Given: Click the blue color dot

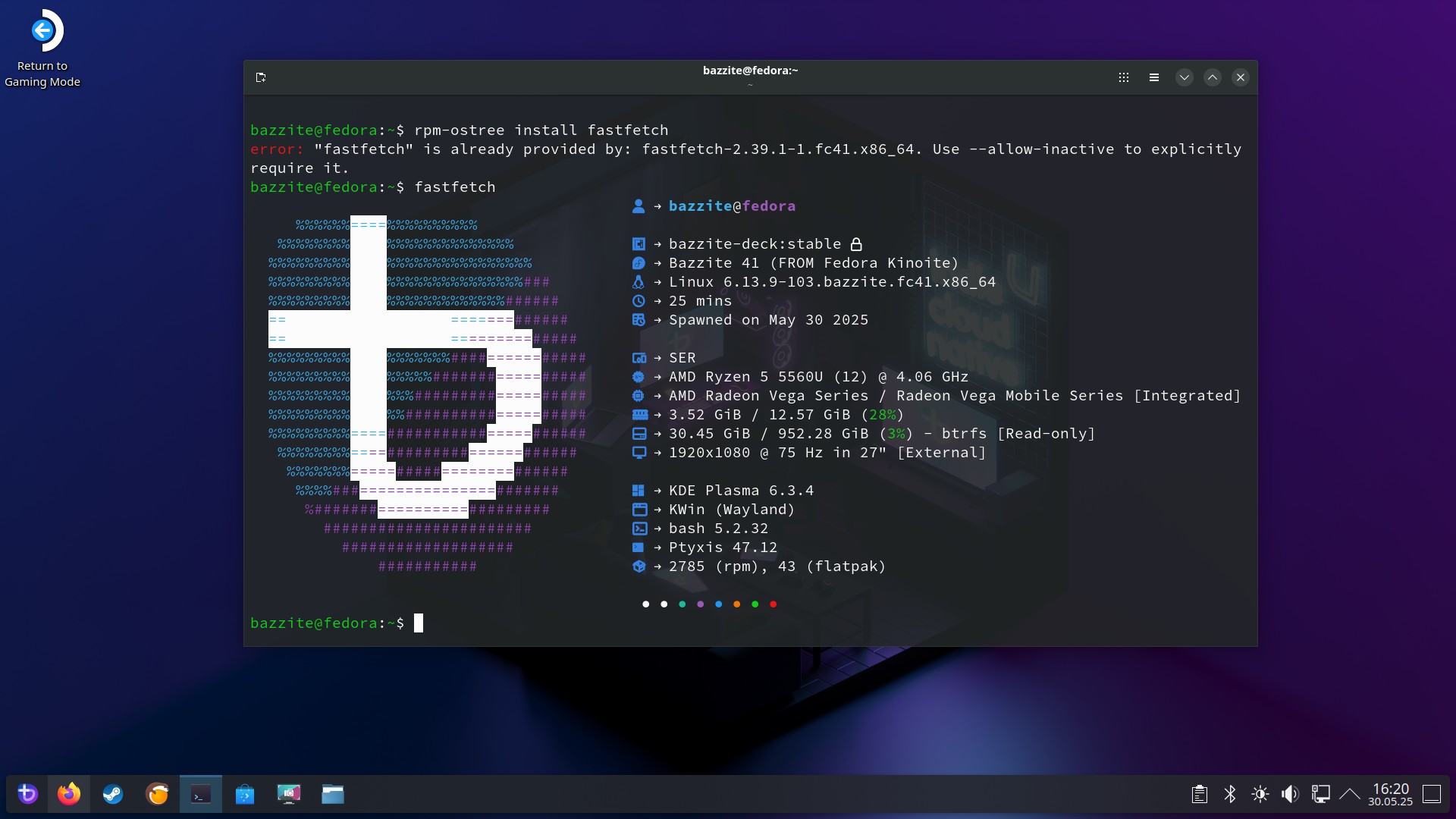Looking at the screenshot, I should tap(719, 604).
